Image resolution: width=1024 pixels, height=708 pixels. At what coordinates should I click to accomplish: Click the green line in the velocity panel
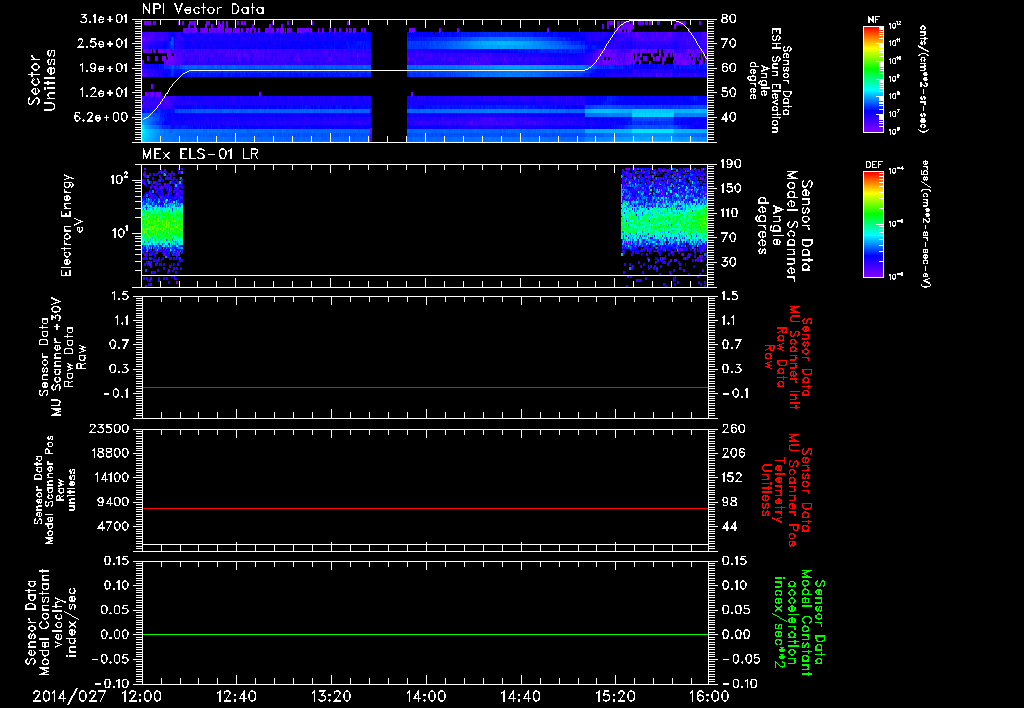tap(425, 634)
